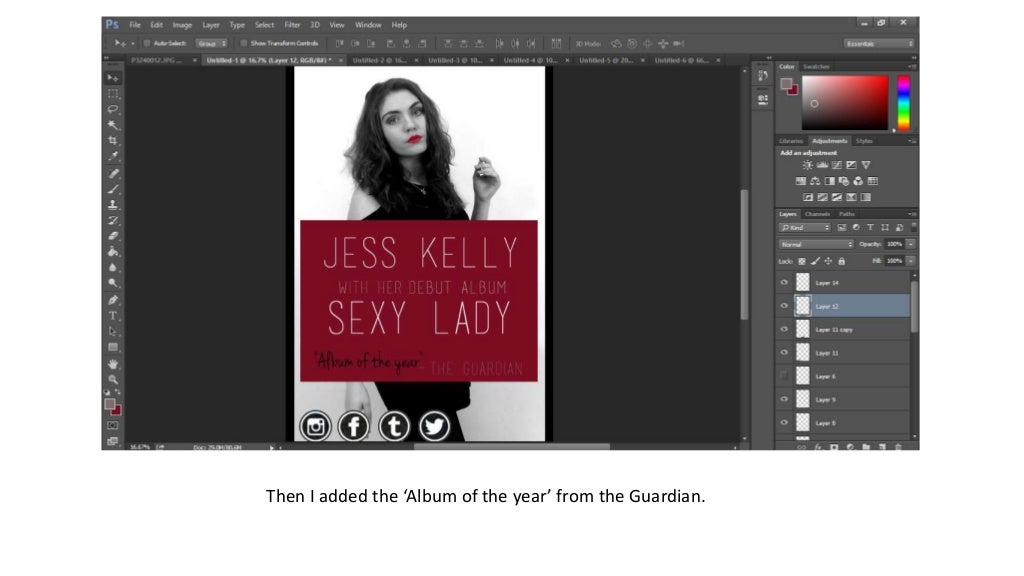1024x576 pixels.
Task: Select the Healing Brush tool
Action: [113, 173]
